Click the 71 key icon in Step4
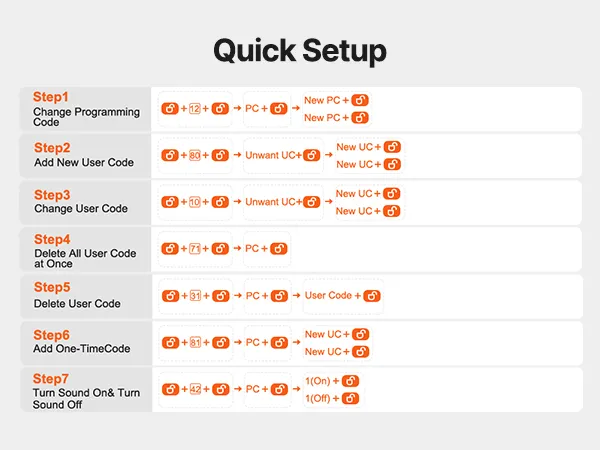The height and width of the screenshot is (450, 600). pyautogui.click(x=195, y=248)
